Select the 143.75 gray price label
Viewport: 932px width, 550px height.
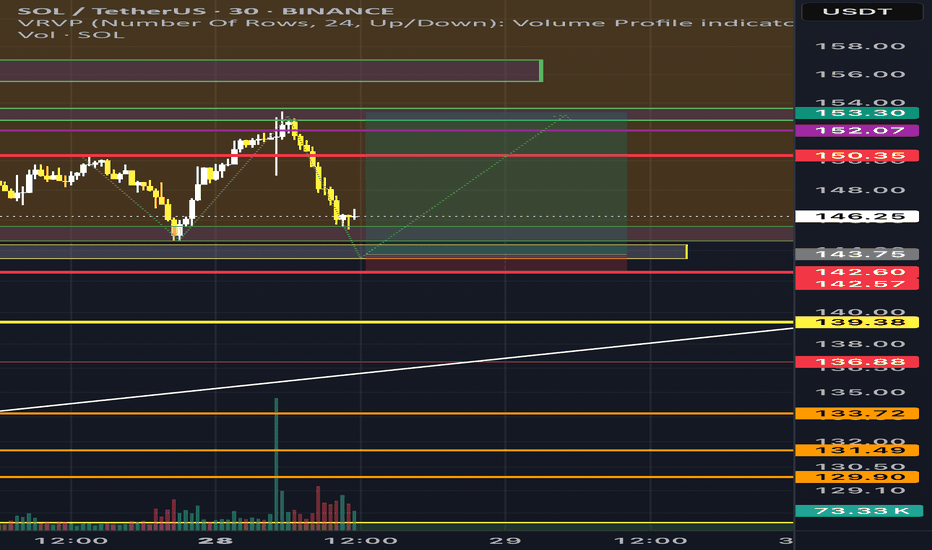click(x=857, y=254)
